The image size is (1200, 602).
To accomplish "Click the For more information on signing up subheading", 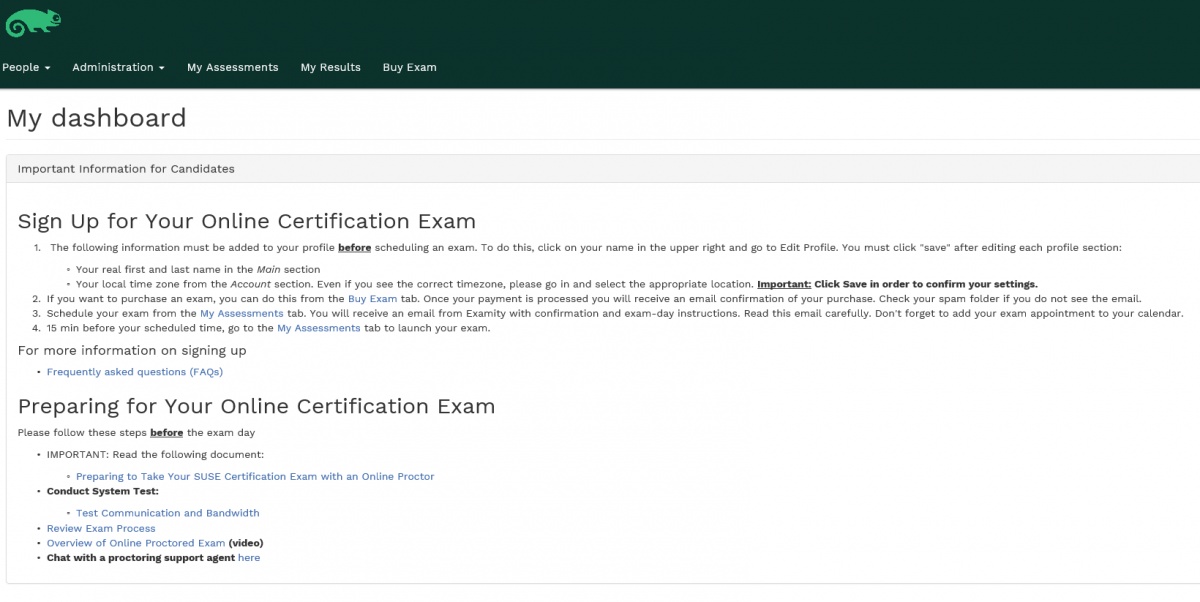I will 132,351.
